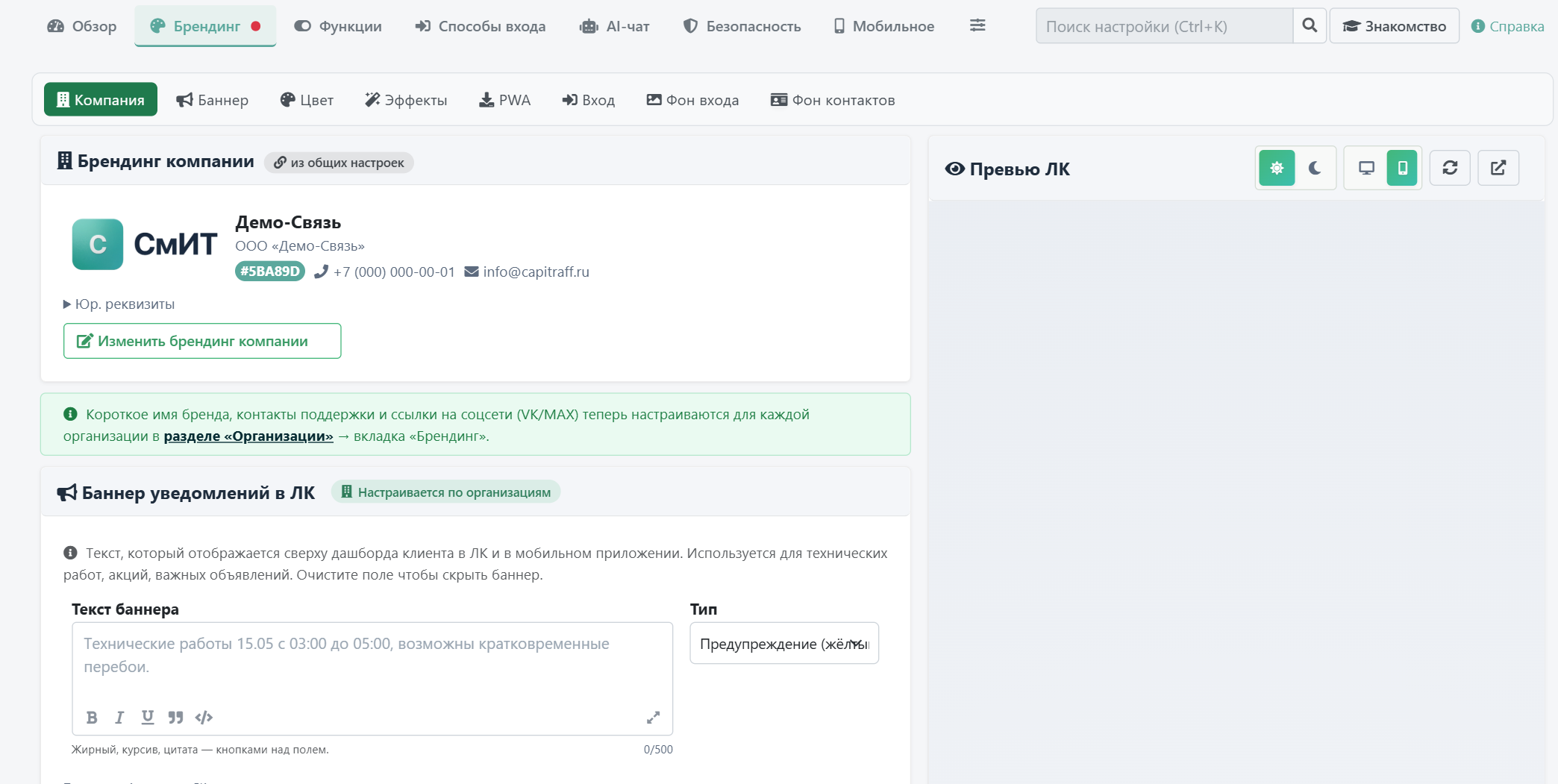Click the #5BA89D color badge
This screenshot has width=1558, height=784.
pos(270,272)
